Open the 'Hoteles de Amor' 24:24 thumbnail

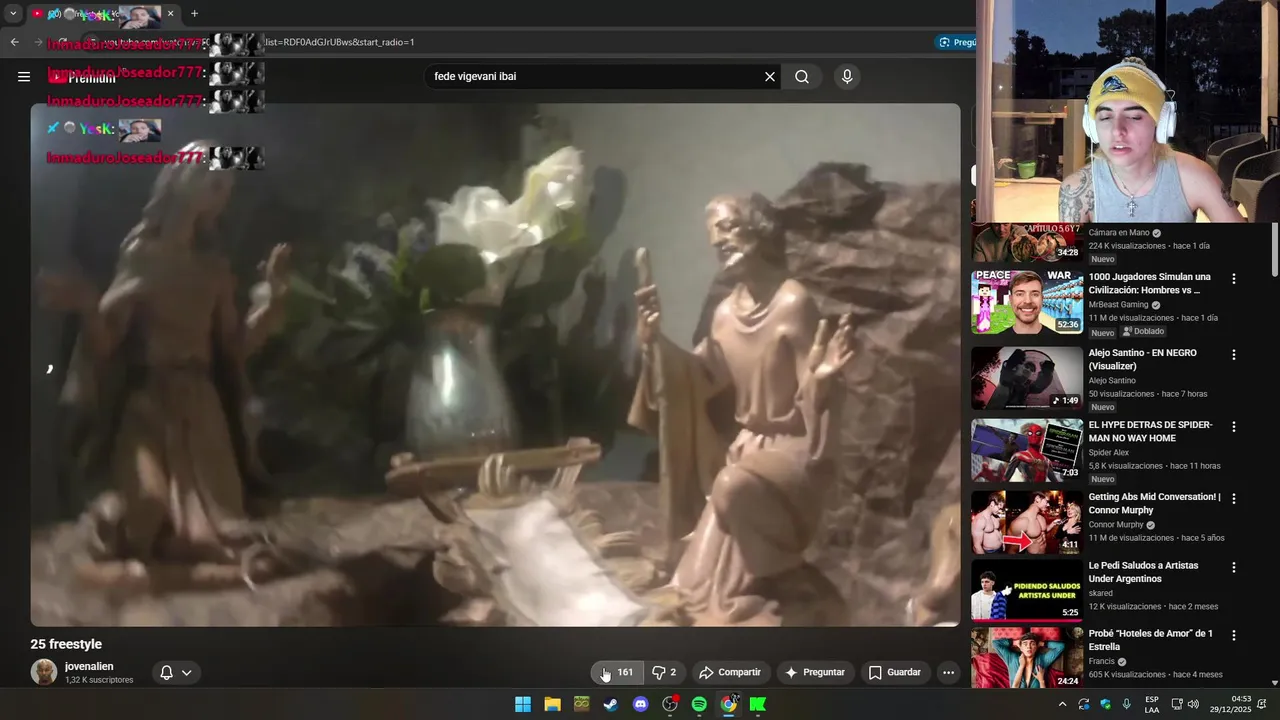tap(1026, 657)
